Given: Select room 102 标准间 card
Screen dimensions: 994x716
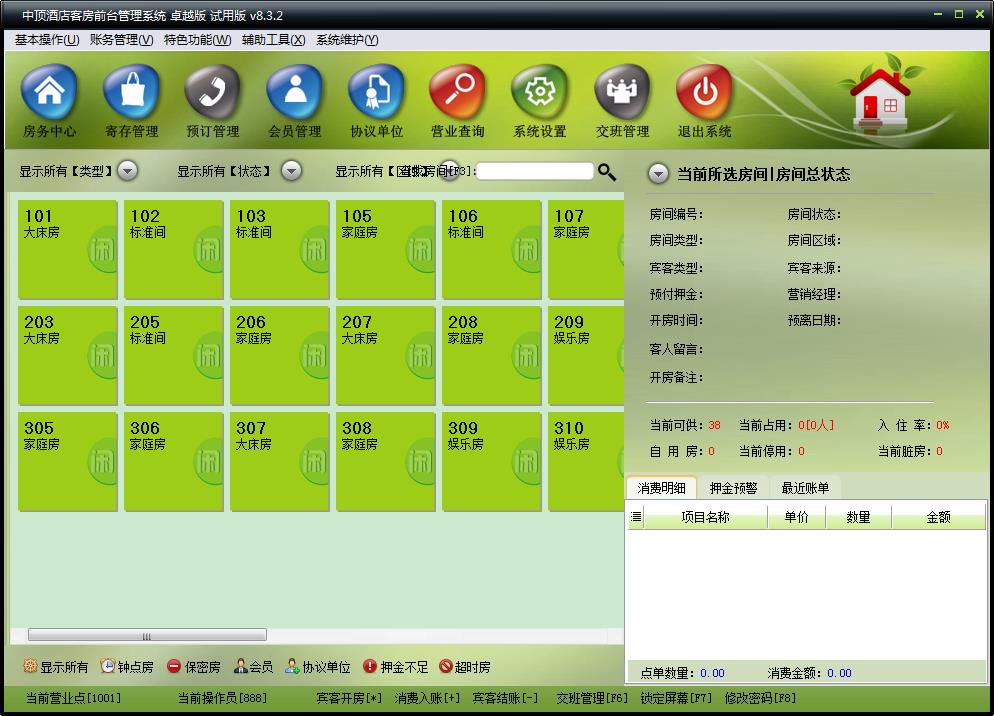Looking at the screenshot, I should coord(174,249).
